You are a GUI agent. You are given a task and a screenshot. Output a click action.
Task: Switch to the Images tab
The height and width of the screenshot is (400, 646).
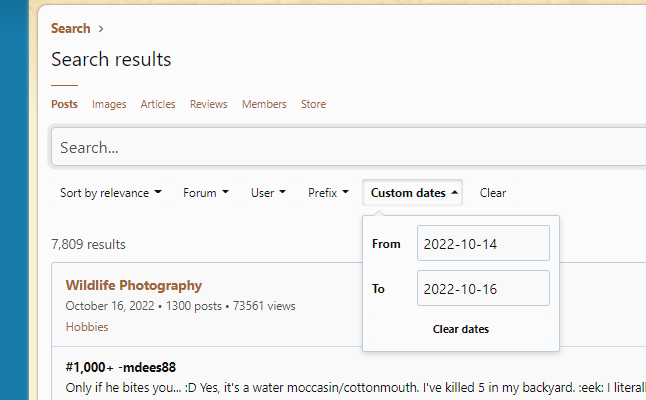pyautogui.click(x=109, y=104)
